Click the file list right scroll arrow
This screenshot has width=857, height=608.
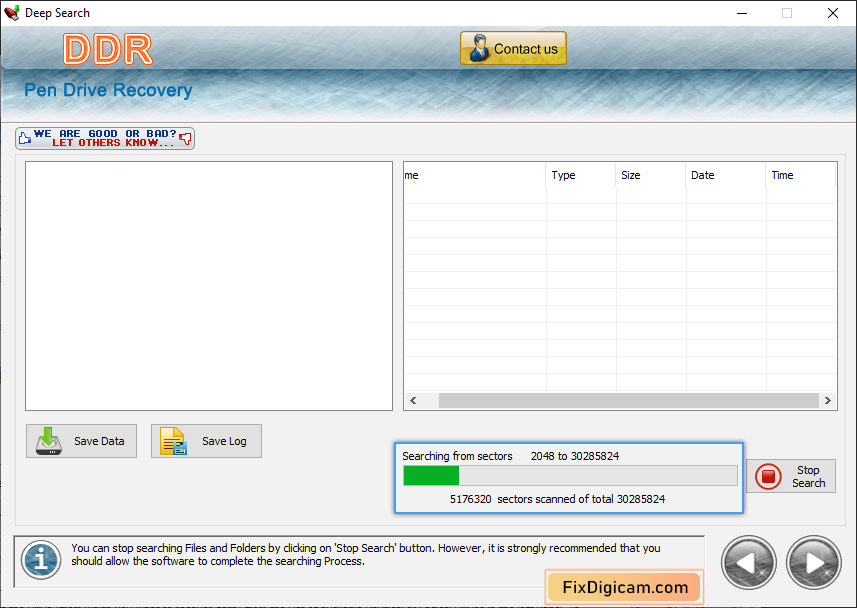[827, 400]
